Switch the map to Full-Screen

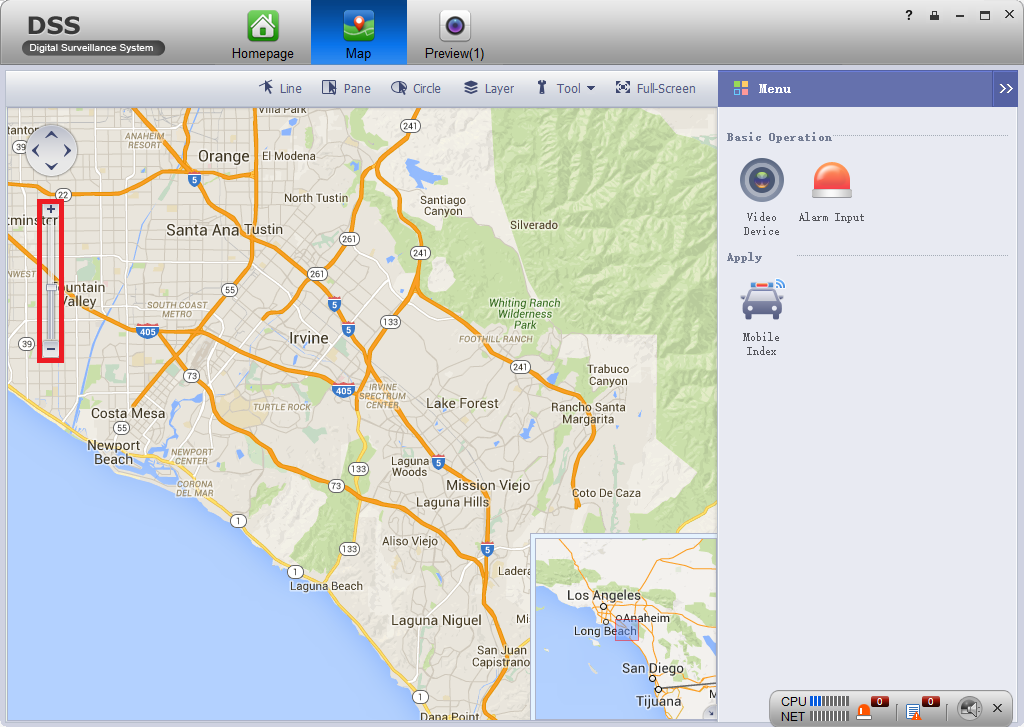click(656, 88)
